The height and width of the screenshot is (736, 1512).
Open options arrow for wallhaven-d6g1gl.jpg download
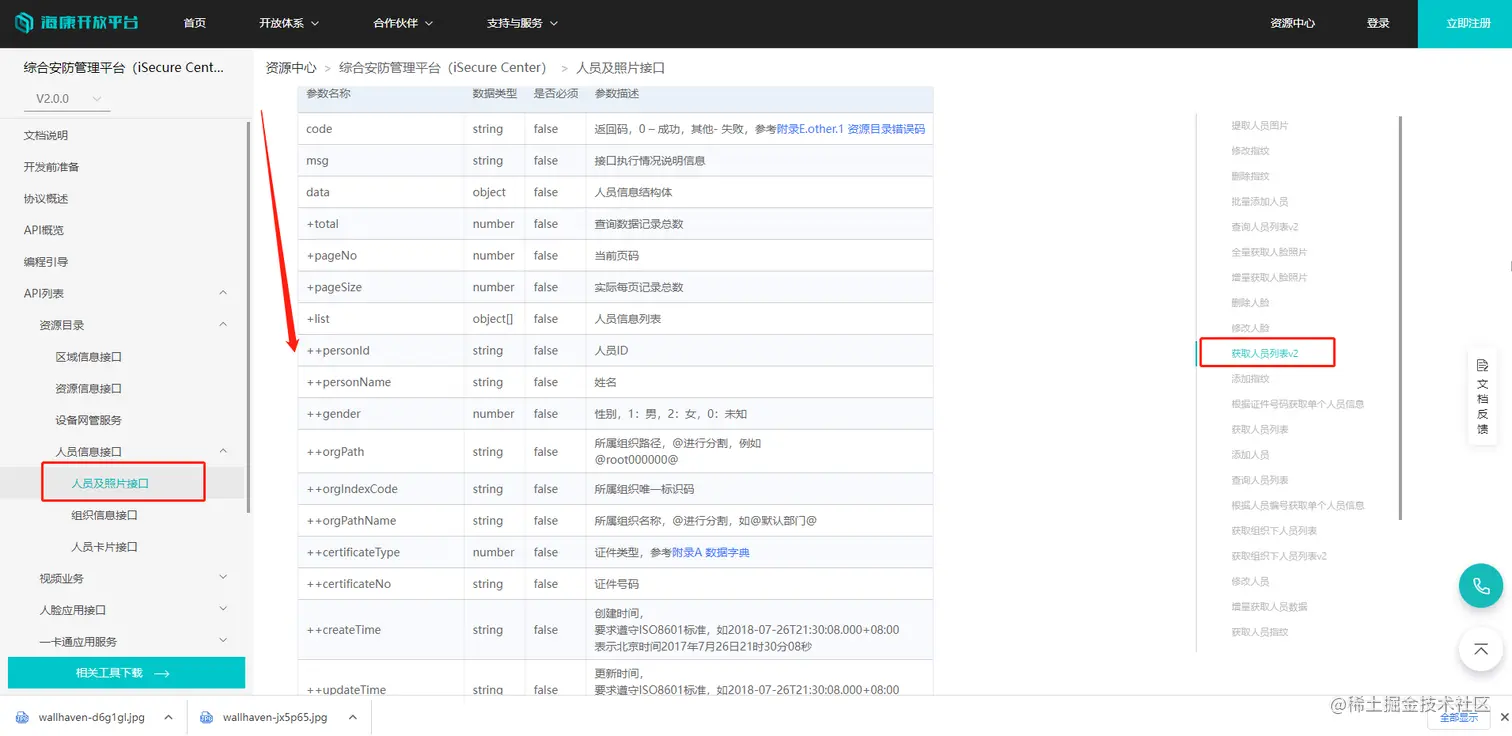168,717
